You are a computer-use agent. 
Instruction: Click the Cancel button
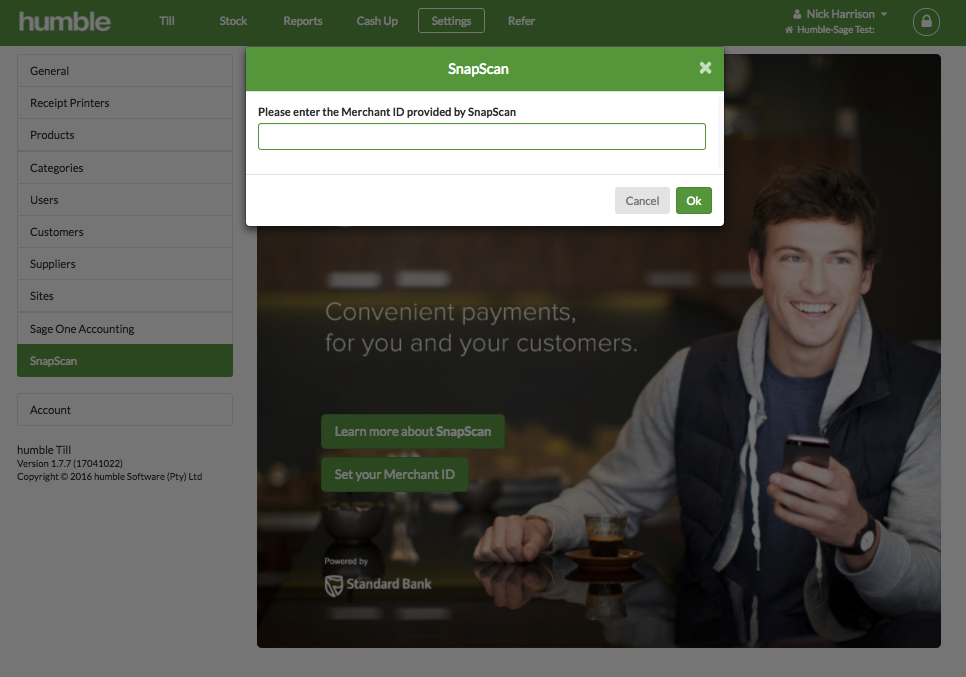point(642,201)
